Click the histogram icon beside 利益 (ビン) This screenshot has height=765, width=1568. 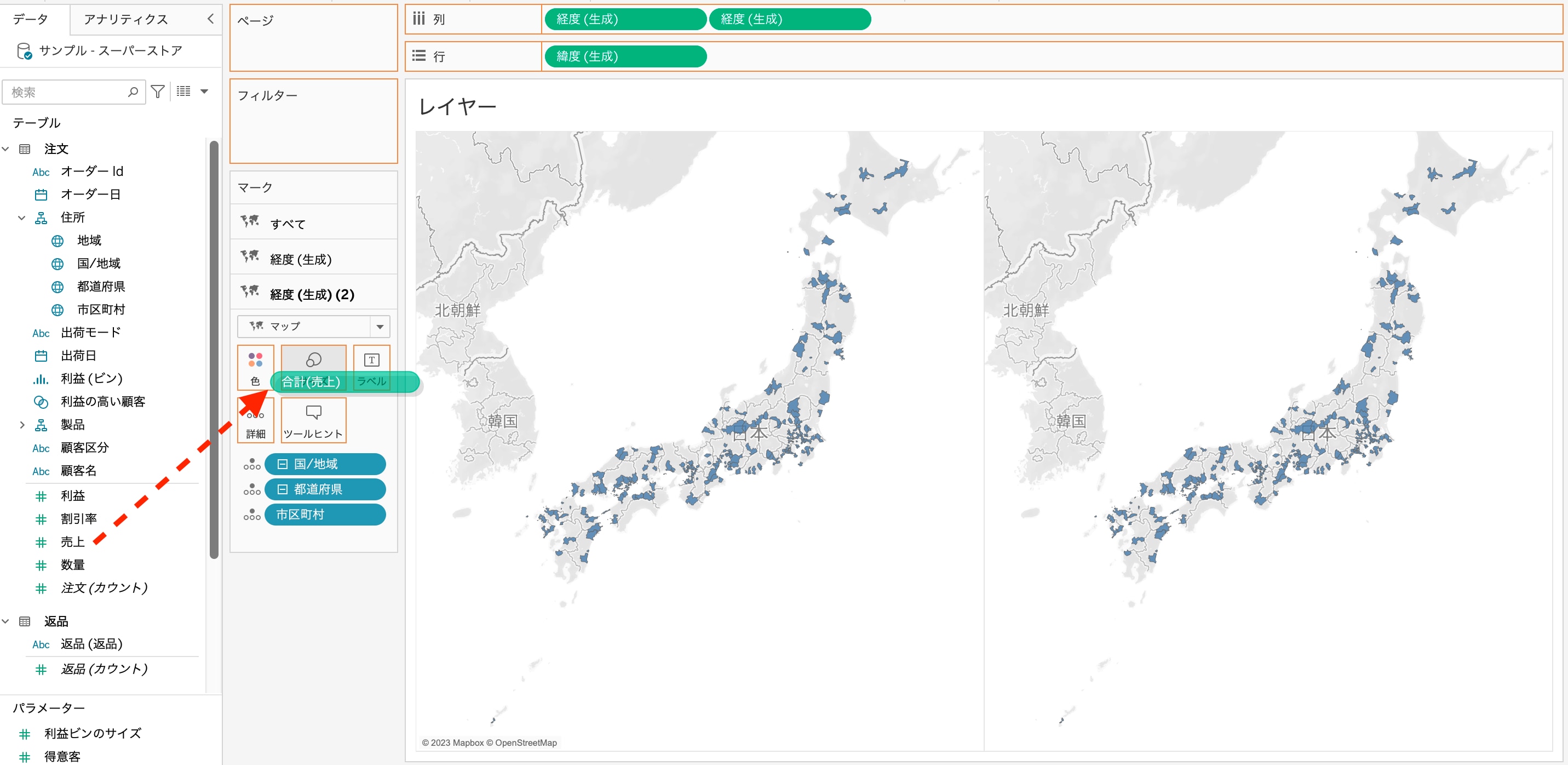point(41,379)
